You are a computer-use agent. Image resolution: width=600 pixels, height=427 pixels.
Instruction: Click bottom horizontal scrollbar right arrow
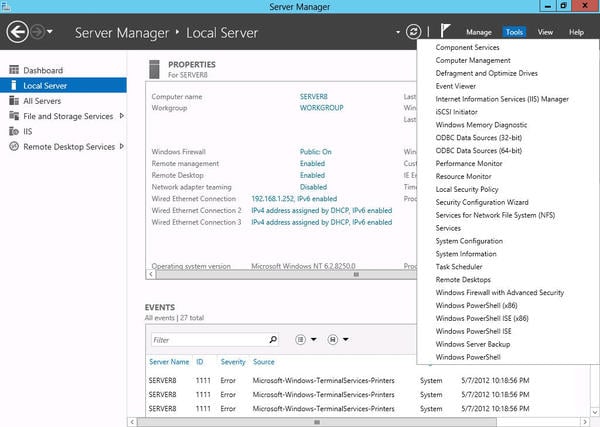pos(585,422)
